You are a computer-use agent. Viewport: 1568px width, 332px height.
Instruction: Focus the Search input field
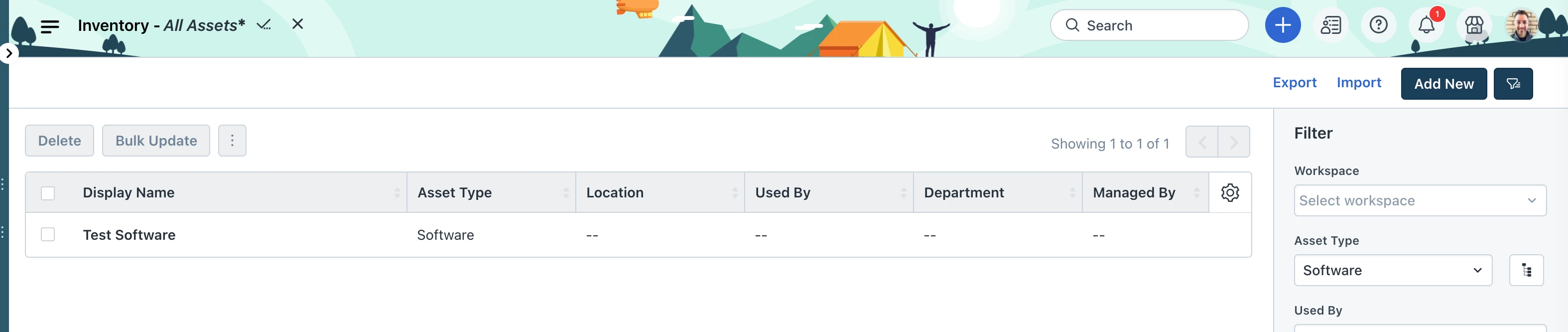coord(1149,25)
